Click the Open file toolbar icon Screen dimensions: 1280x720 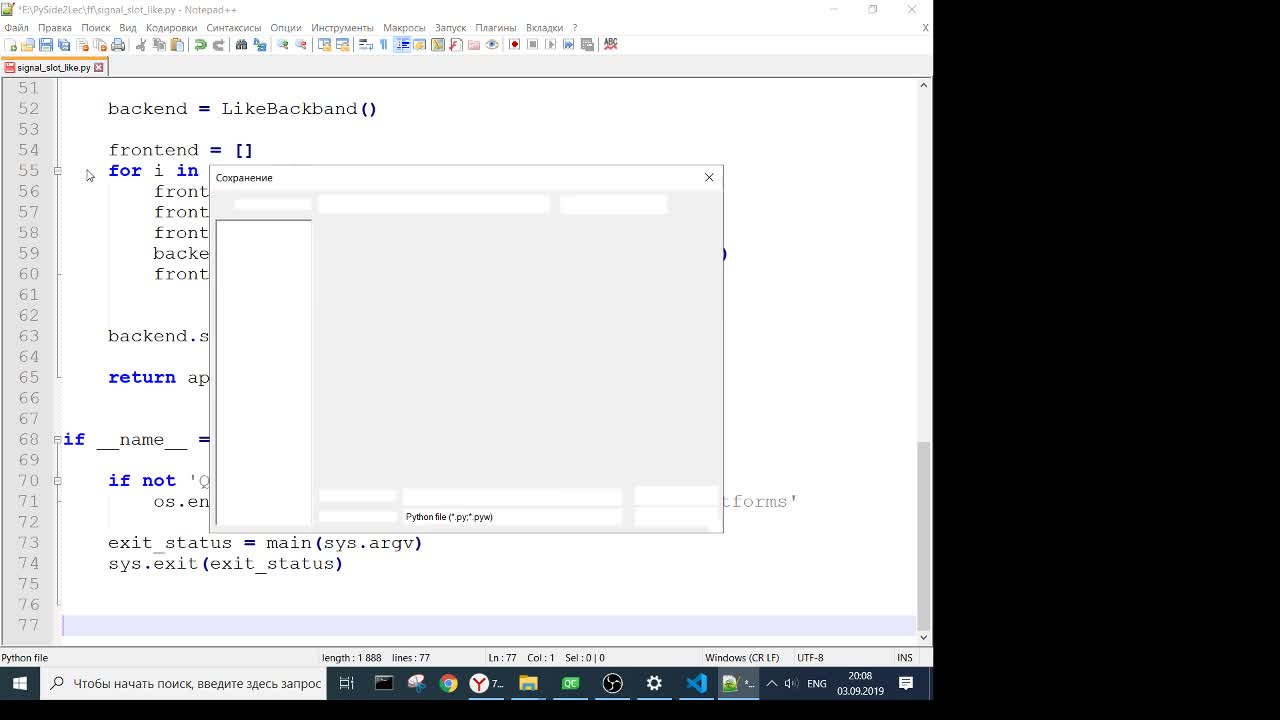(x=28, y=44)
